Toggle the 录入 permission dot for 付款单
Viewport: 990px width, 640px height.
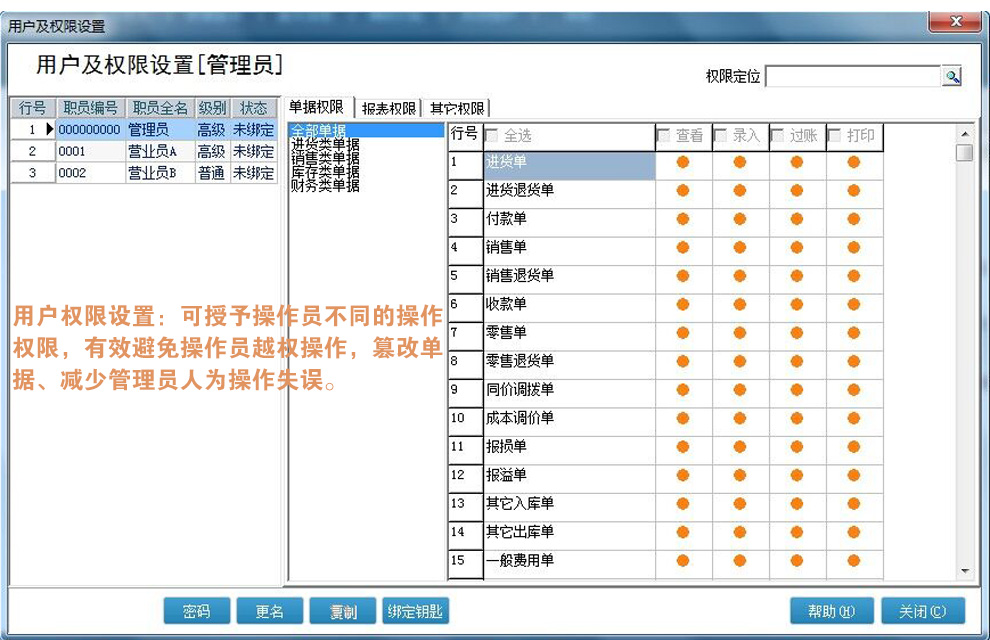738,218
